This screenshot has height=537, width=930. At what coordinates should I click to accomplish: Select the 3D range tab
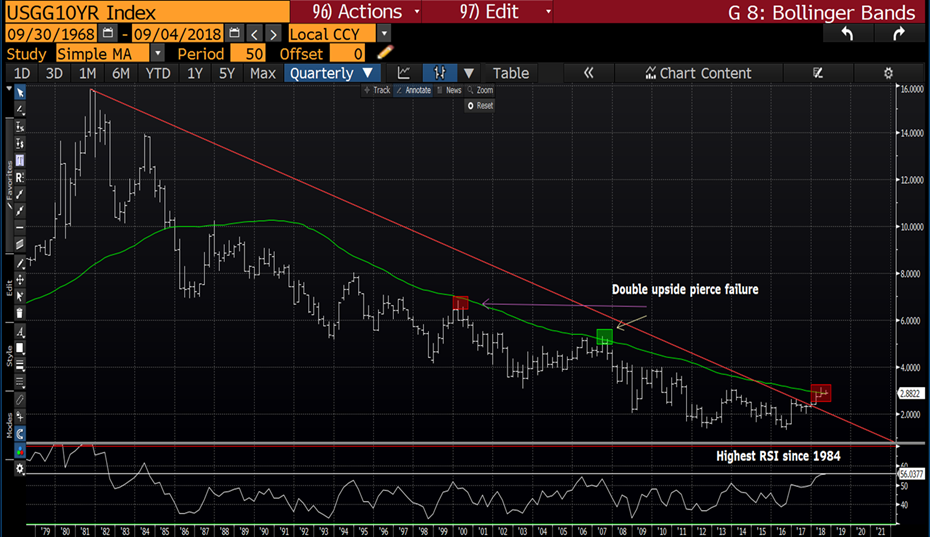click(x=54, y=73)
